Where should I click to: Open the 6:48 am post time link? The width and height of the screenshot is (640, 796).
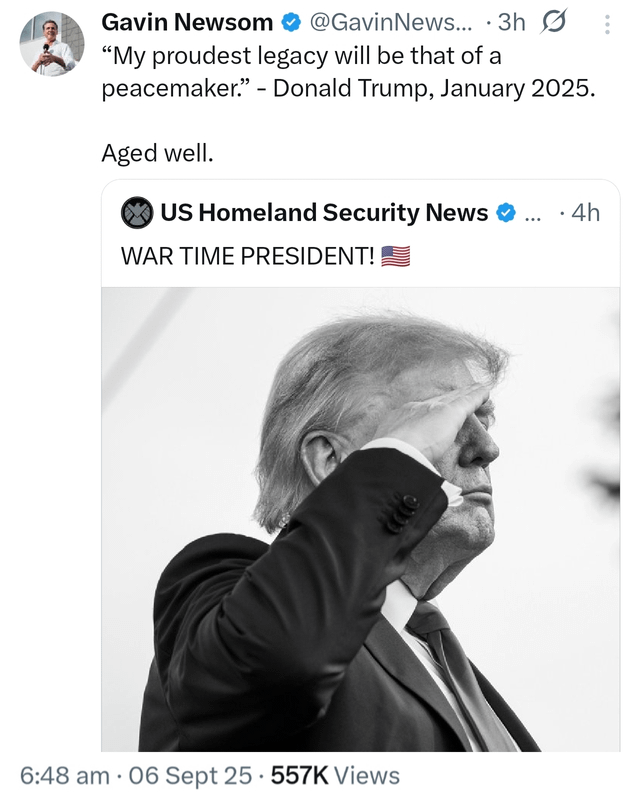coord(65,776)
